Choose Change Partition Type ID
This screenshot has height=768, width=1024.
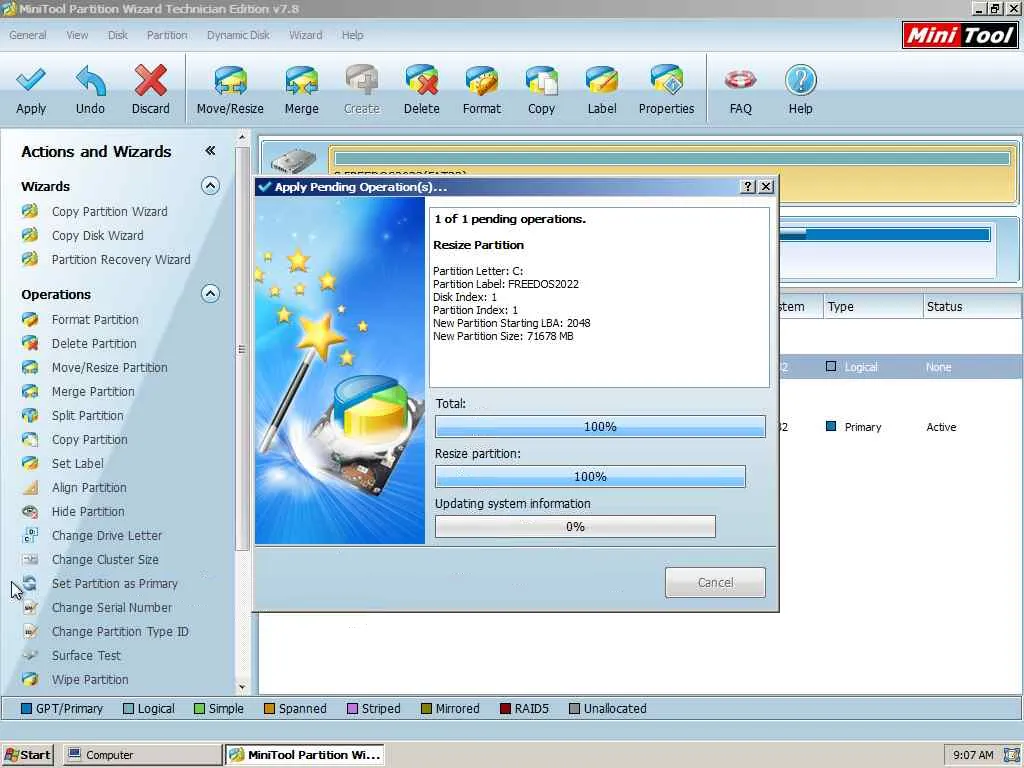tap(120, 632)
